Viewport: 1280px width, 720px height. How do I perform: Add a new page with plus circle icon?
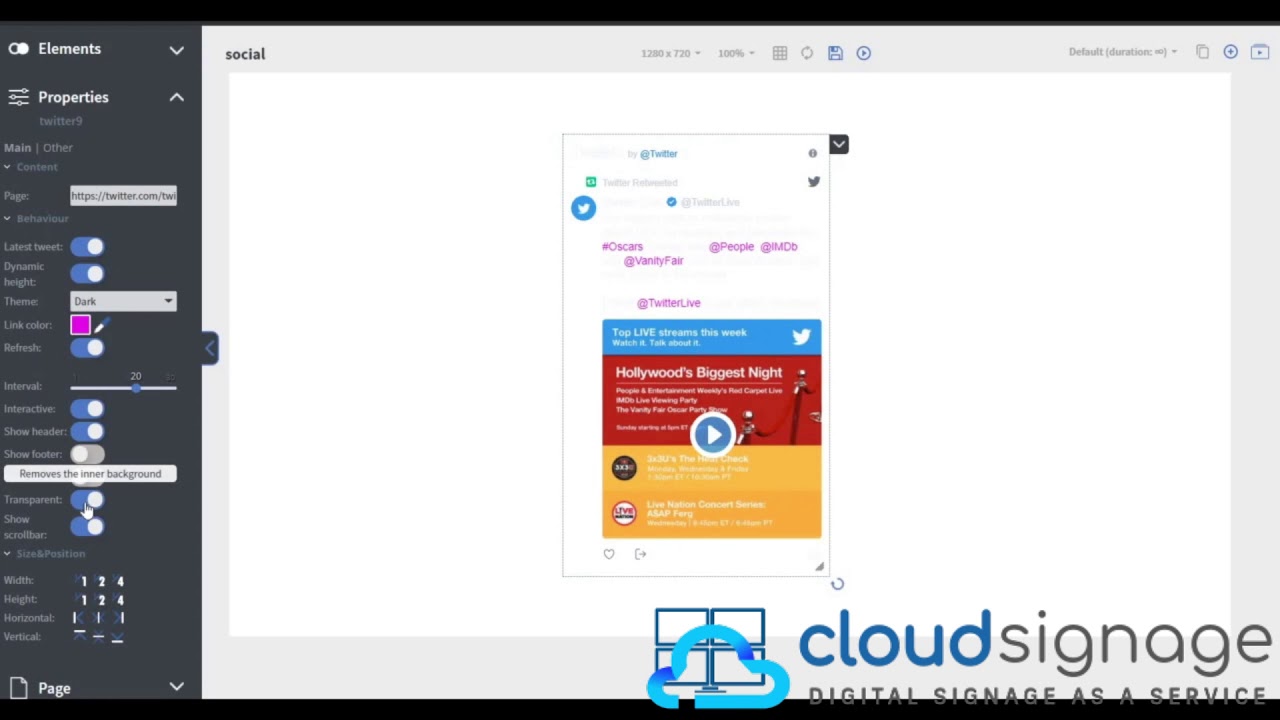pyautogui.click(x=1231, y=52)
